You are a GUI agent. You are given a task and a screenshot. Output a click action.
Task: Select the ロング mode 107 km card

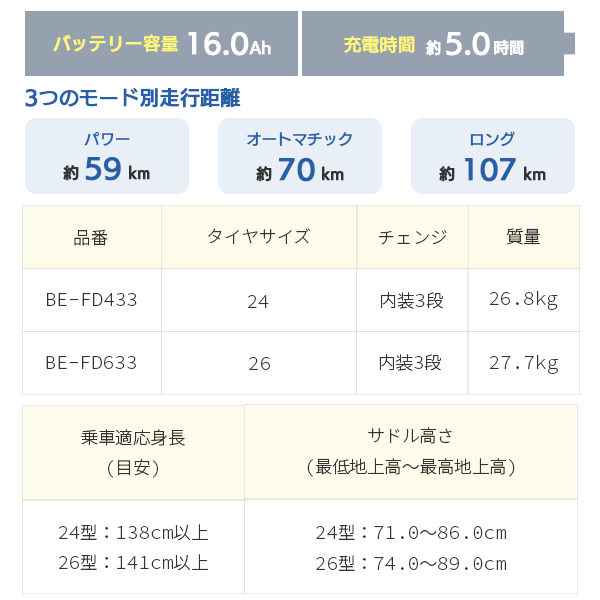(x=492, y=156)
